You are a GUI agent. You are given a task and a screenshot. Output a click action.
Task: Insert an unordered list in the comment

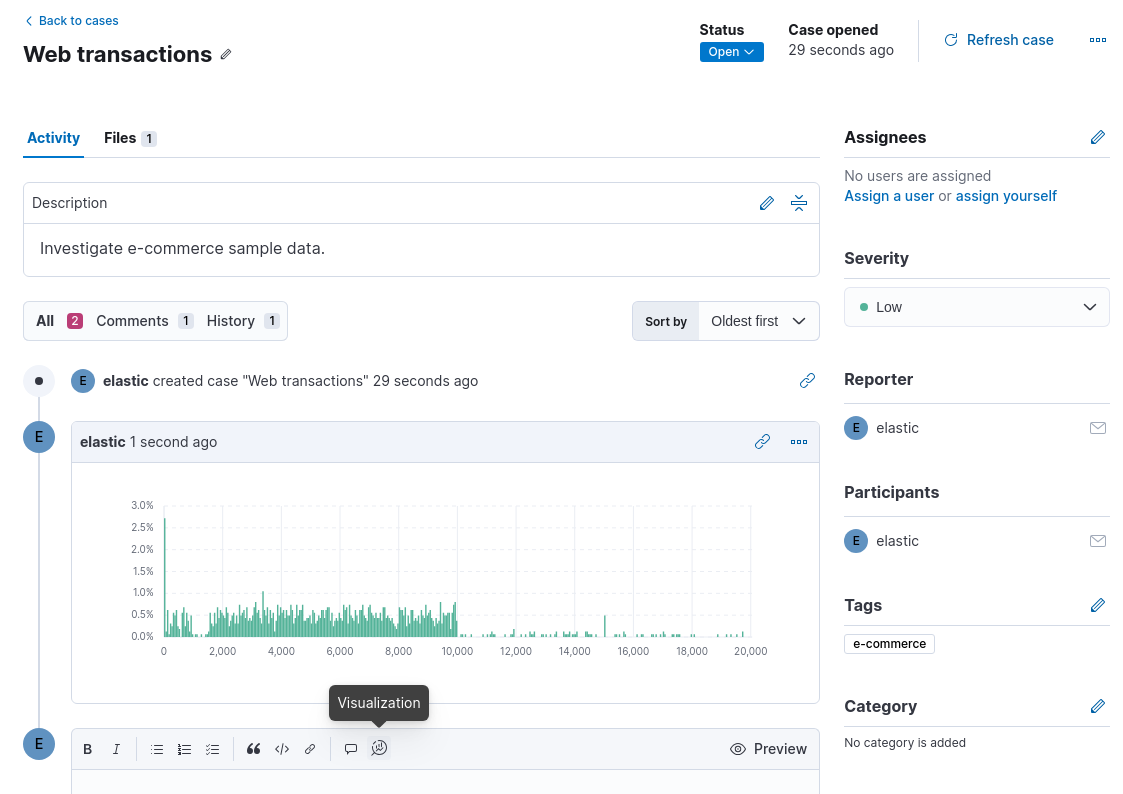157,748
